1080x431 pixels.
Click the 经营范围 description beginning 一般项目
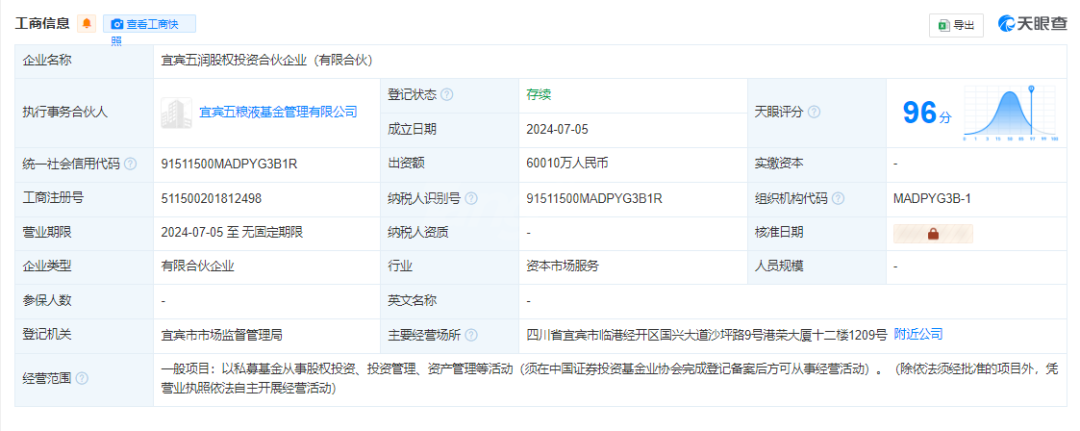click(x=609, y=379)
